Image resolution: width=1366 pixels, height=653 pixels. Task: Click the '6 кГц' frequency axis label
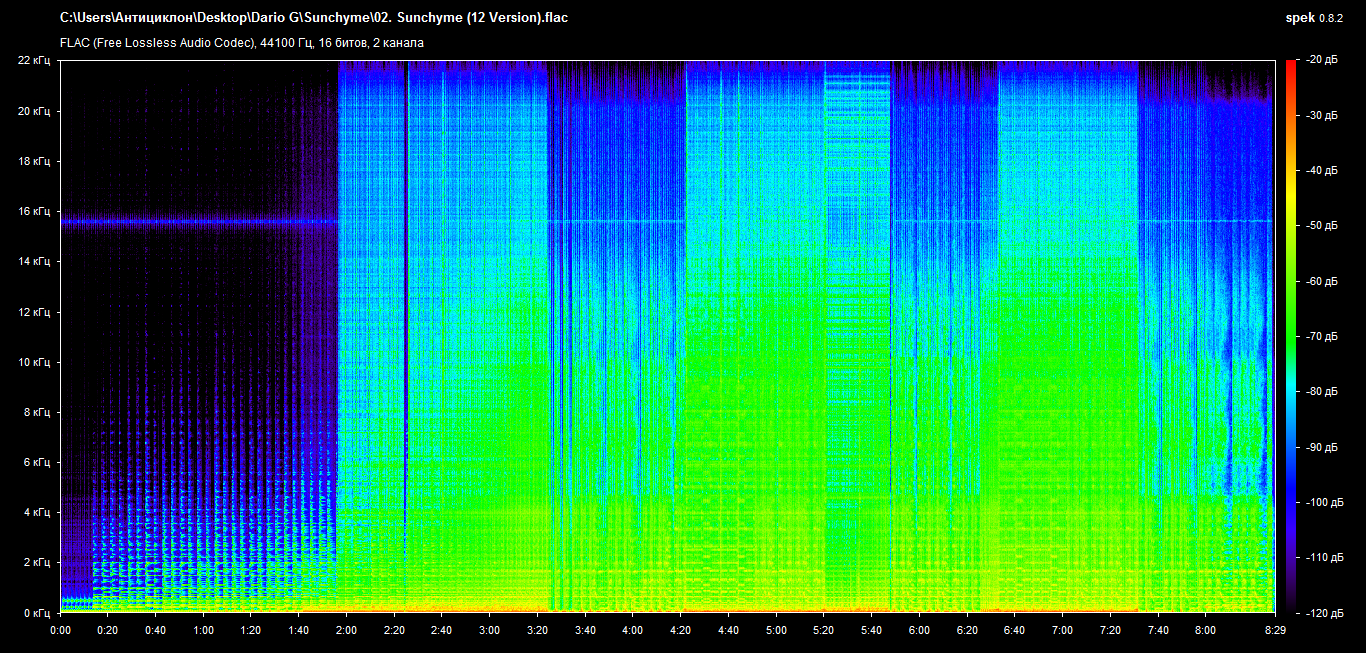[37, 462]
